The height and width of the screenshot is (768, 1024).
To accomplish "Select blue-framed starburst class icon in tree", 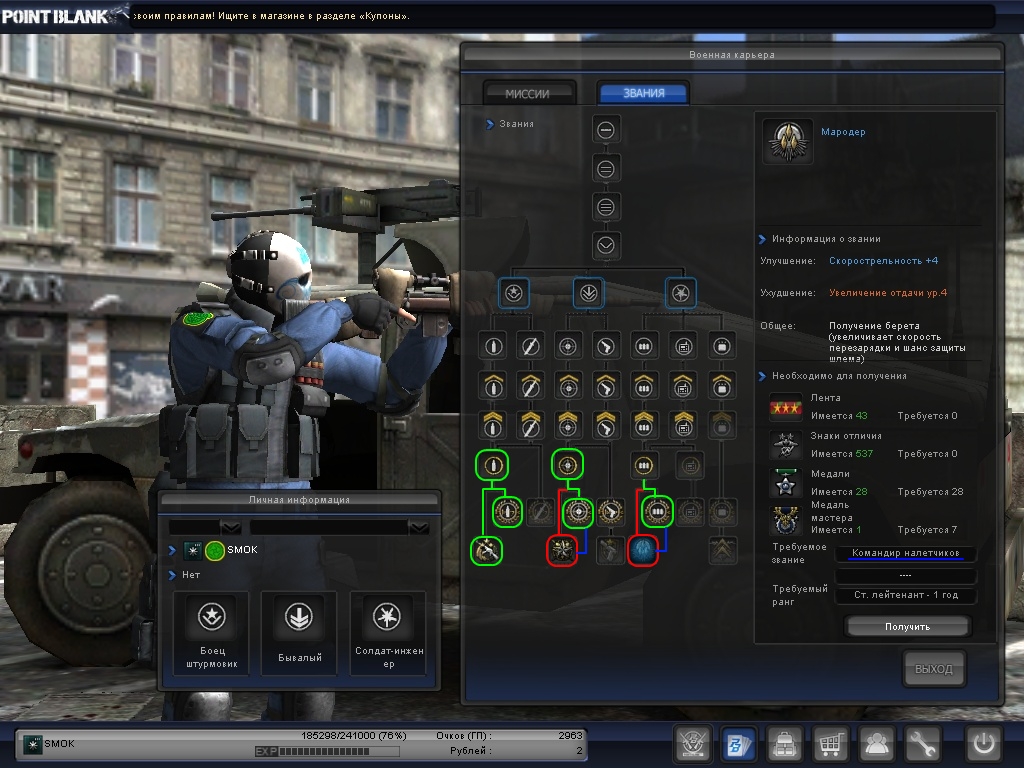I will coord(680,293).
